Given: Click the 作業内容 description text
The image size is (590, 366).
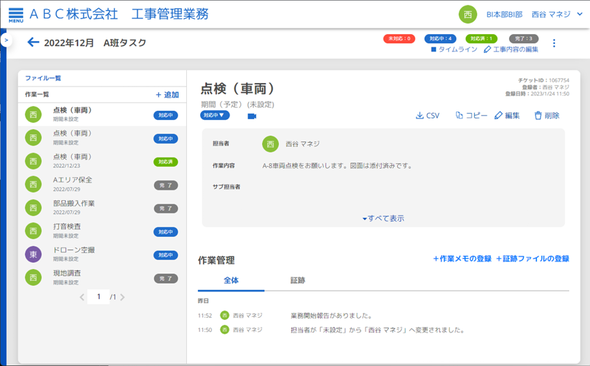Looking at the screenshot, I should coord(337,166).
